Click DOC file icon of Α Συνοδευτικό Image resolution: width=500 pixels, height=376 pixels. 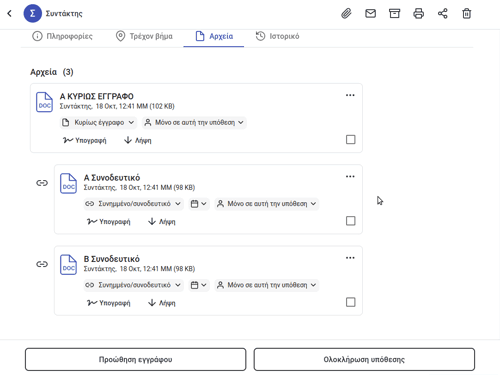click(x=68, y=183)
